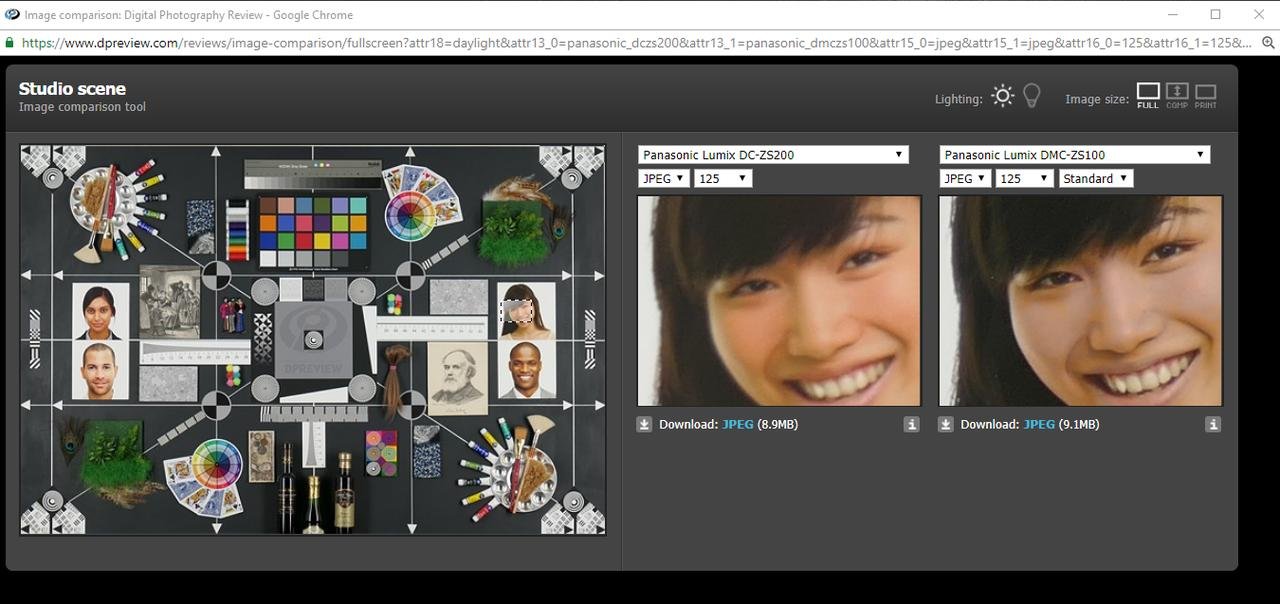Open the JPEG format dropdown for ZS100

963,178
